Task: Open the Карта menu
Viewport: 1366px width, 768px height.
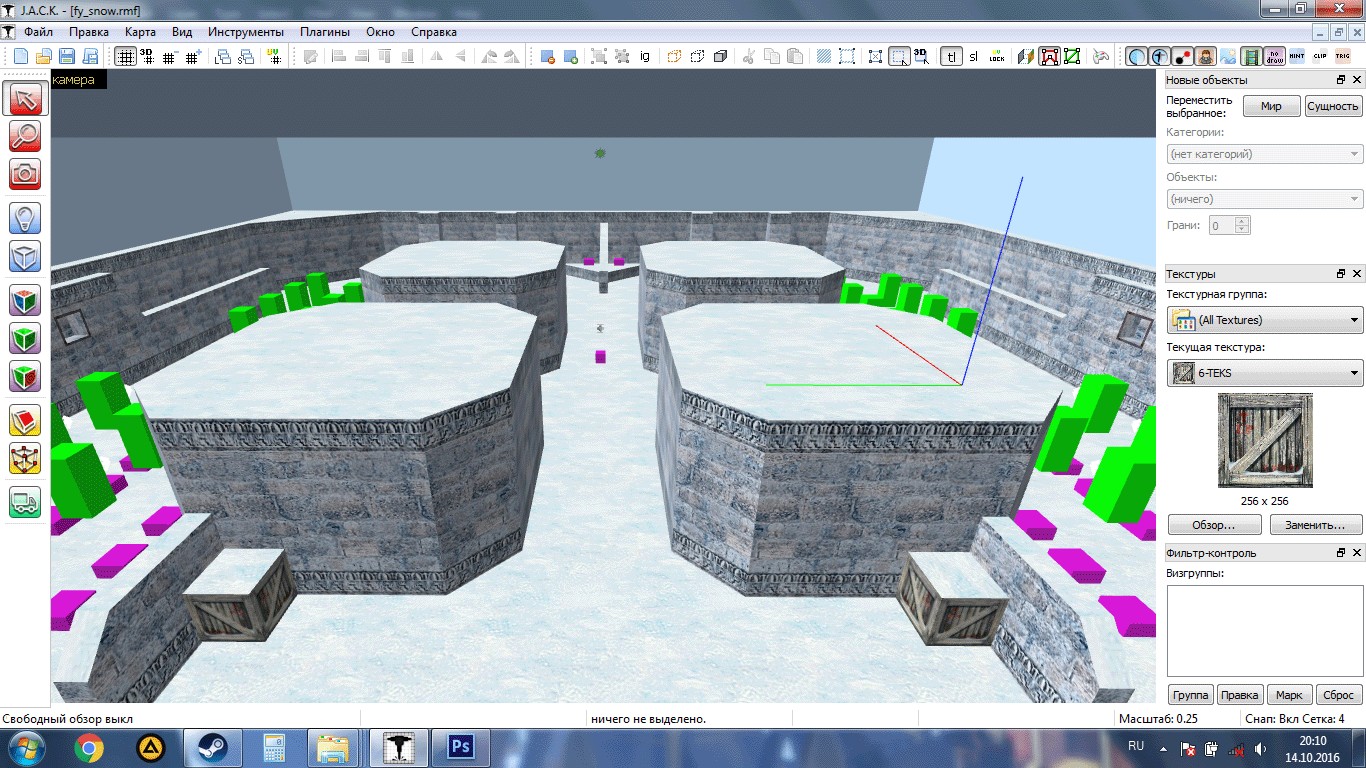Action: click(140, 31)
